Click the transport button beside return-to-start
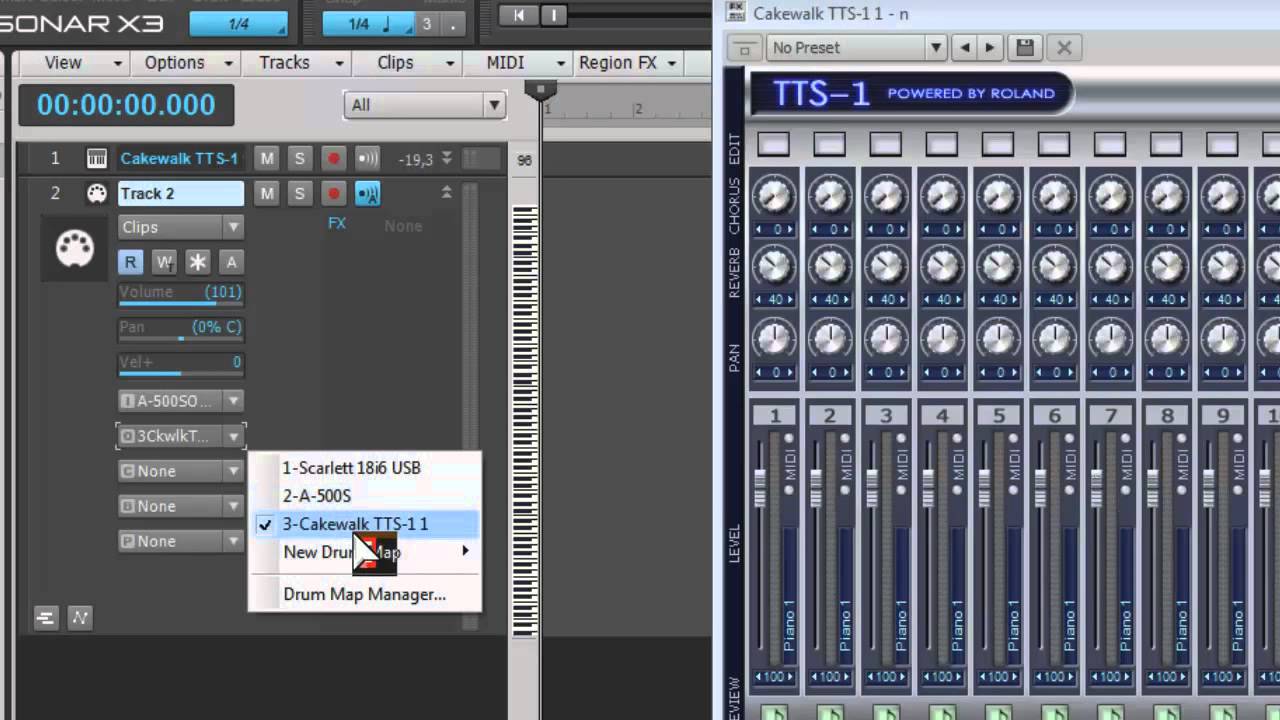1280x720 pixels. point(554,15)
